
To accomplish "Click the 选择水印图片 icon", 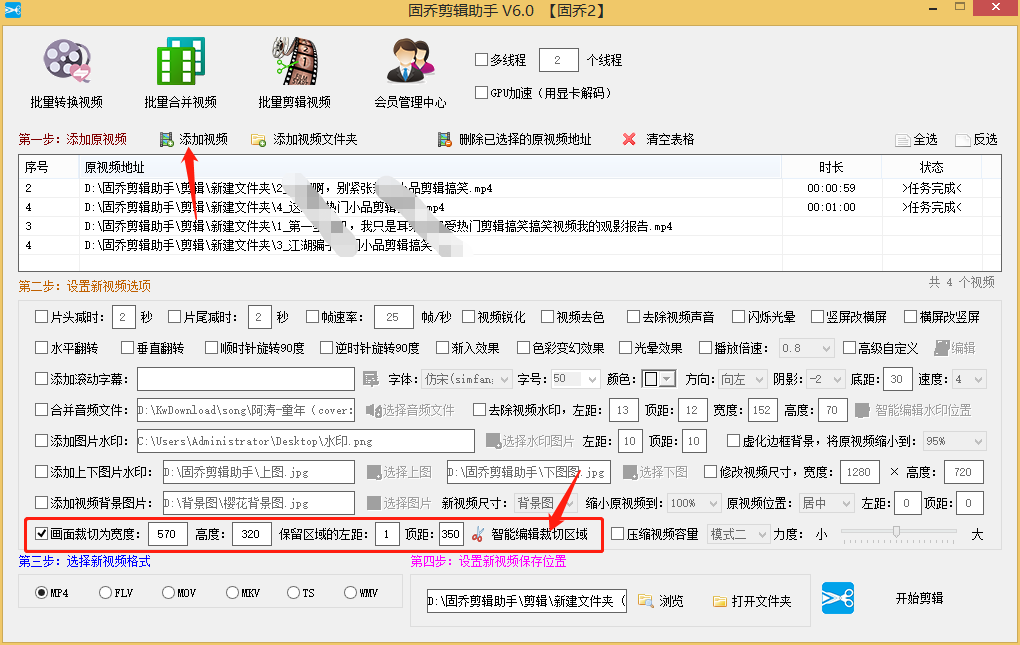I will pyautogui.click(x=493, y=441).
